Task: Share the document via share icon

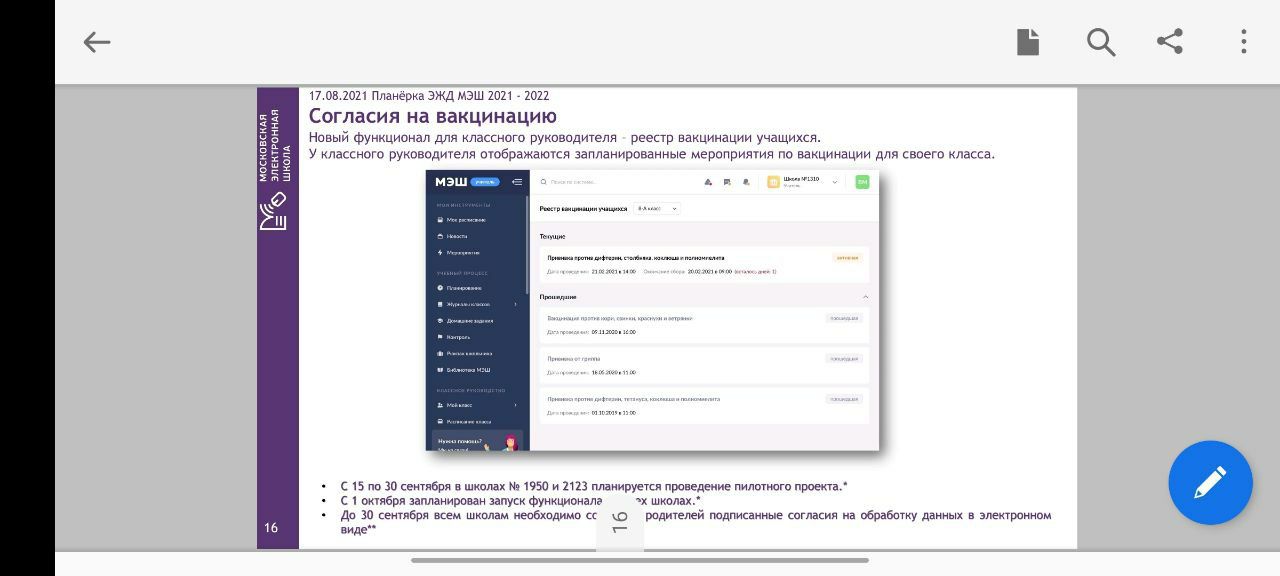Action: point(1170,41)
